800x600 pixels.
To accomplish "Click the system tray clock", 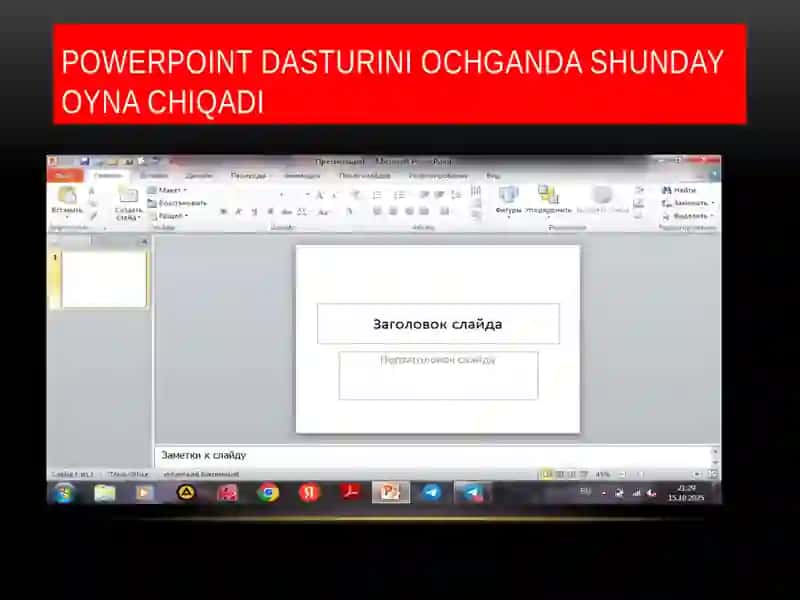I will pos(686,493).
